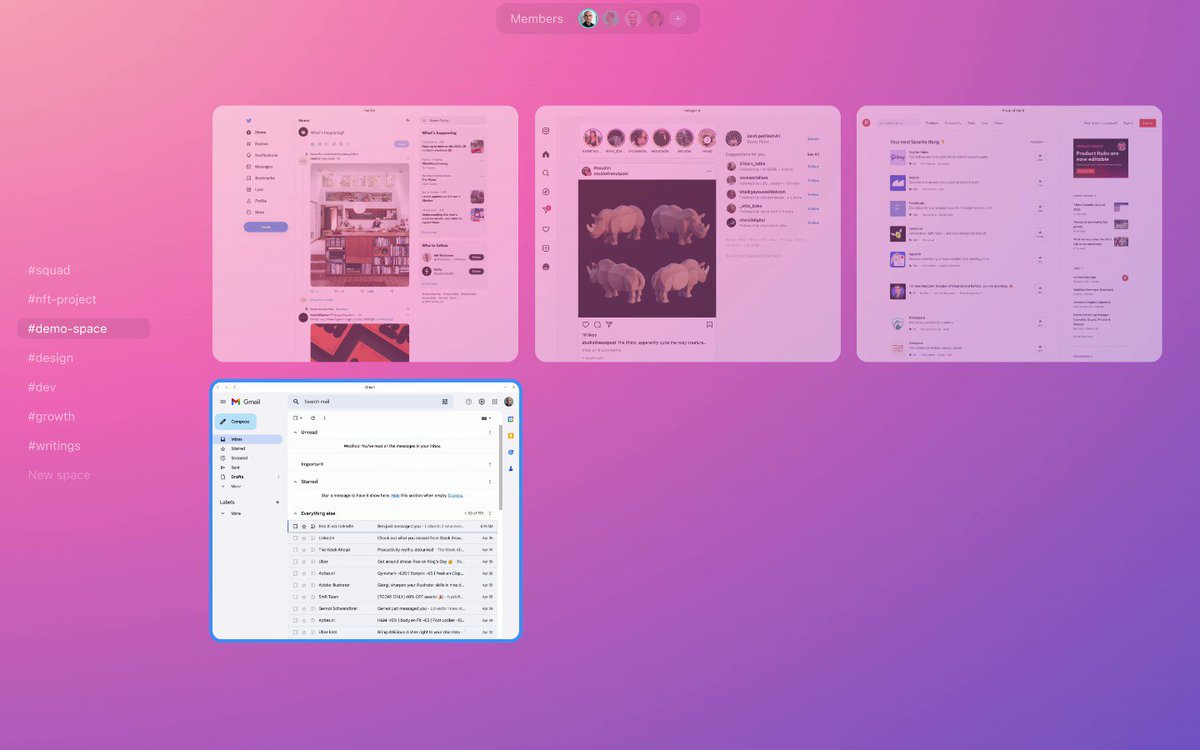Collapse the Everything else section
The width and height of the screenshot is (1200, 750).
pyautogui.click(x=295, y=513)
